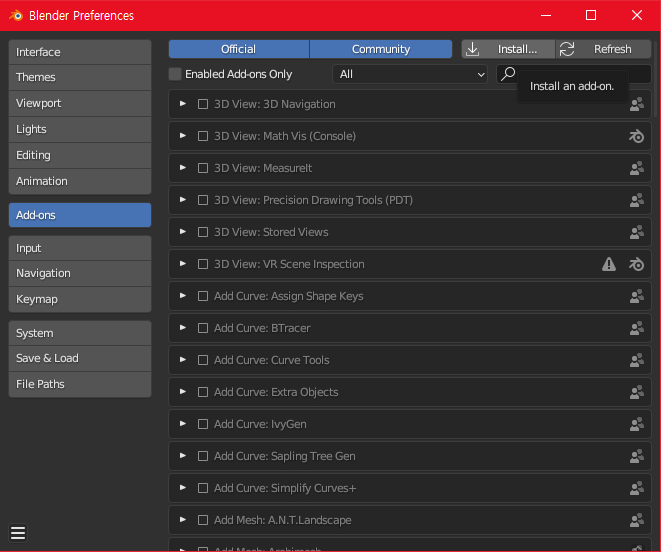Go to Save & Load section
661x552 pixels.
80,358
